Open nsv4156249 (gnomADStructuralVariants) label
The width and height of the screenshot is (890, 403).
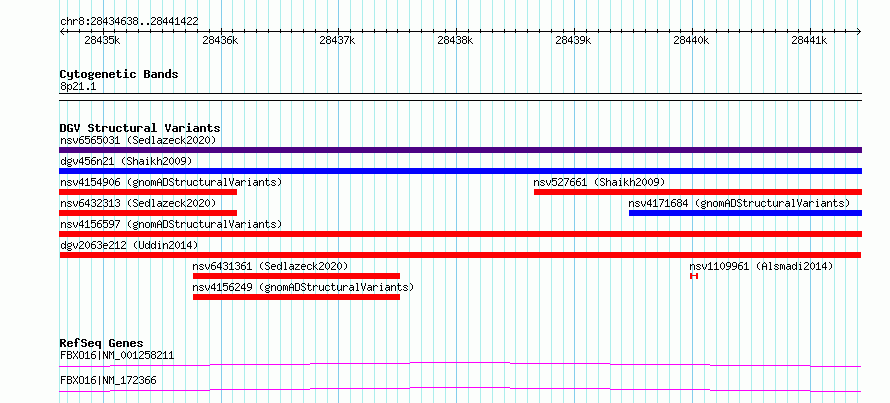pyautogui.click(x=303, y=287)
